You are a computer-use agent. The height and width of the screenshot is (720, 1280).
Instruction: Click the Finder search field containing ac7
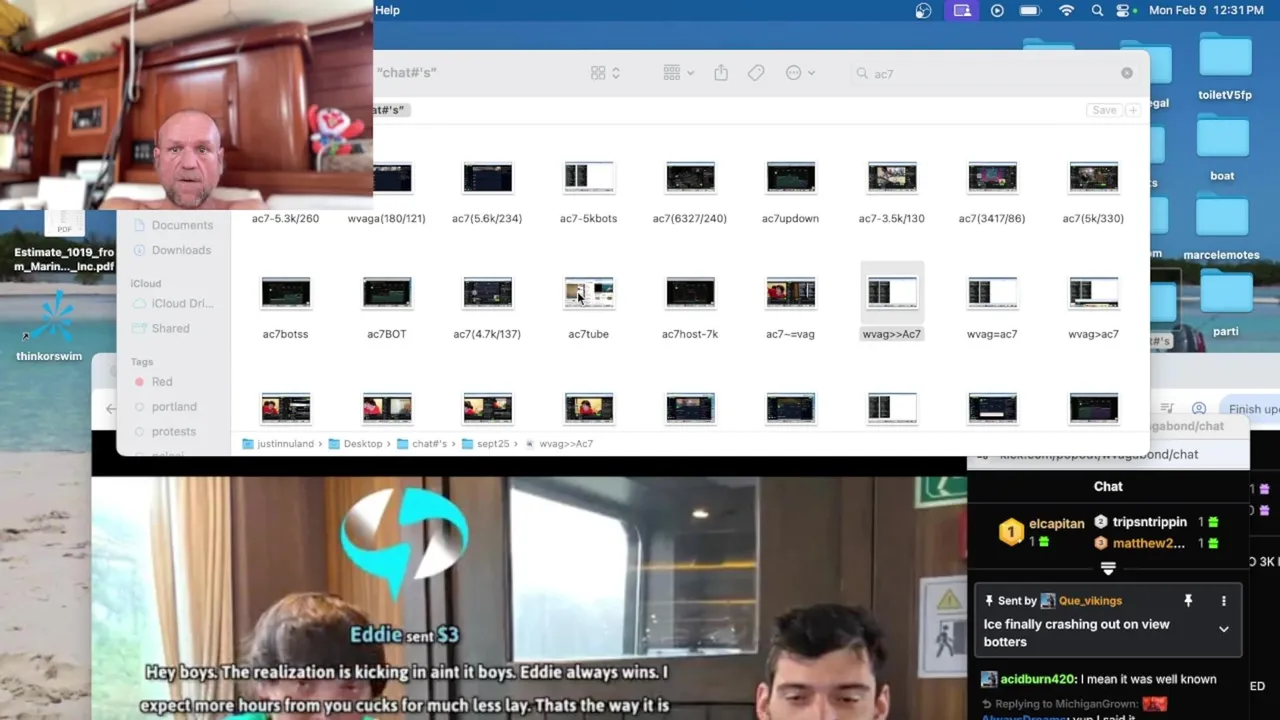tap(994, 73)
